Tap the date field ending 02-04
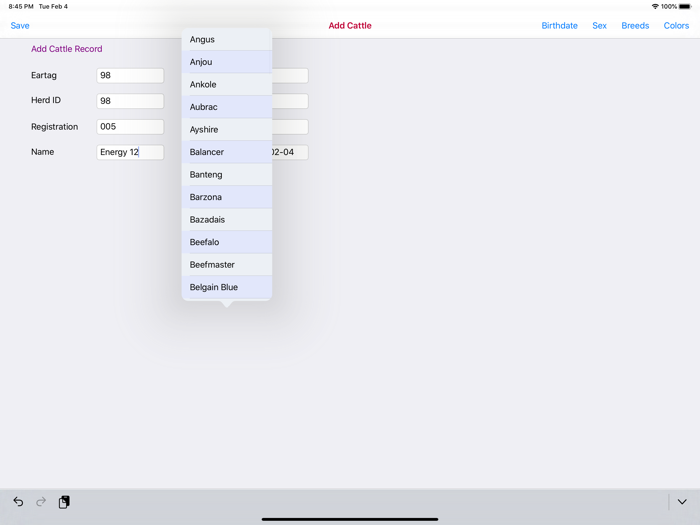The width and height of the screenshot is (700, 525). (290, 152)
